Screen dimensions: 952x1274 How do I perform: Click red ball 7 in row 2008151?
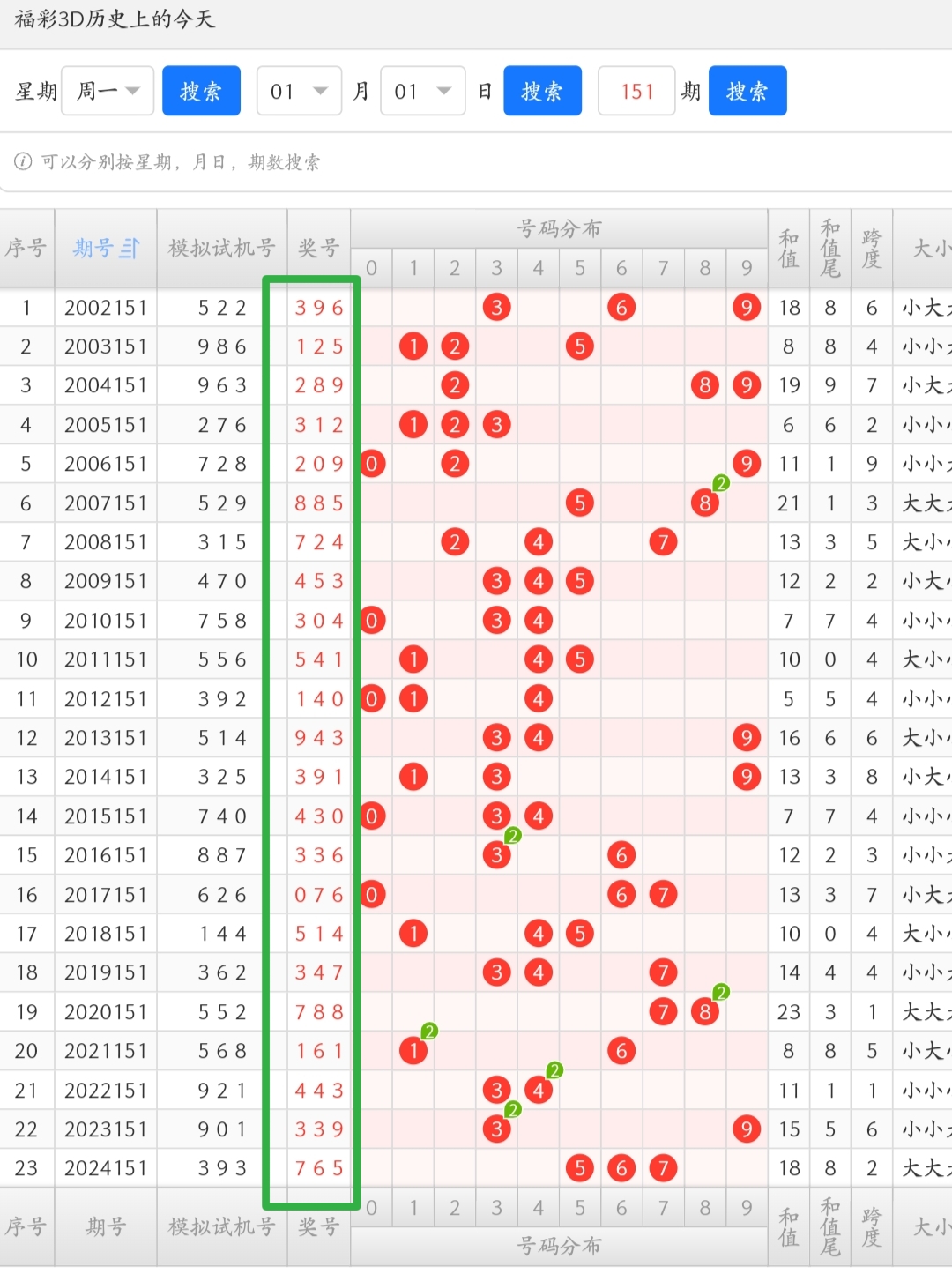point(663,541)
